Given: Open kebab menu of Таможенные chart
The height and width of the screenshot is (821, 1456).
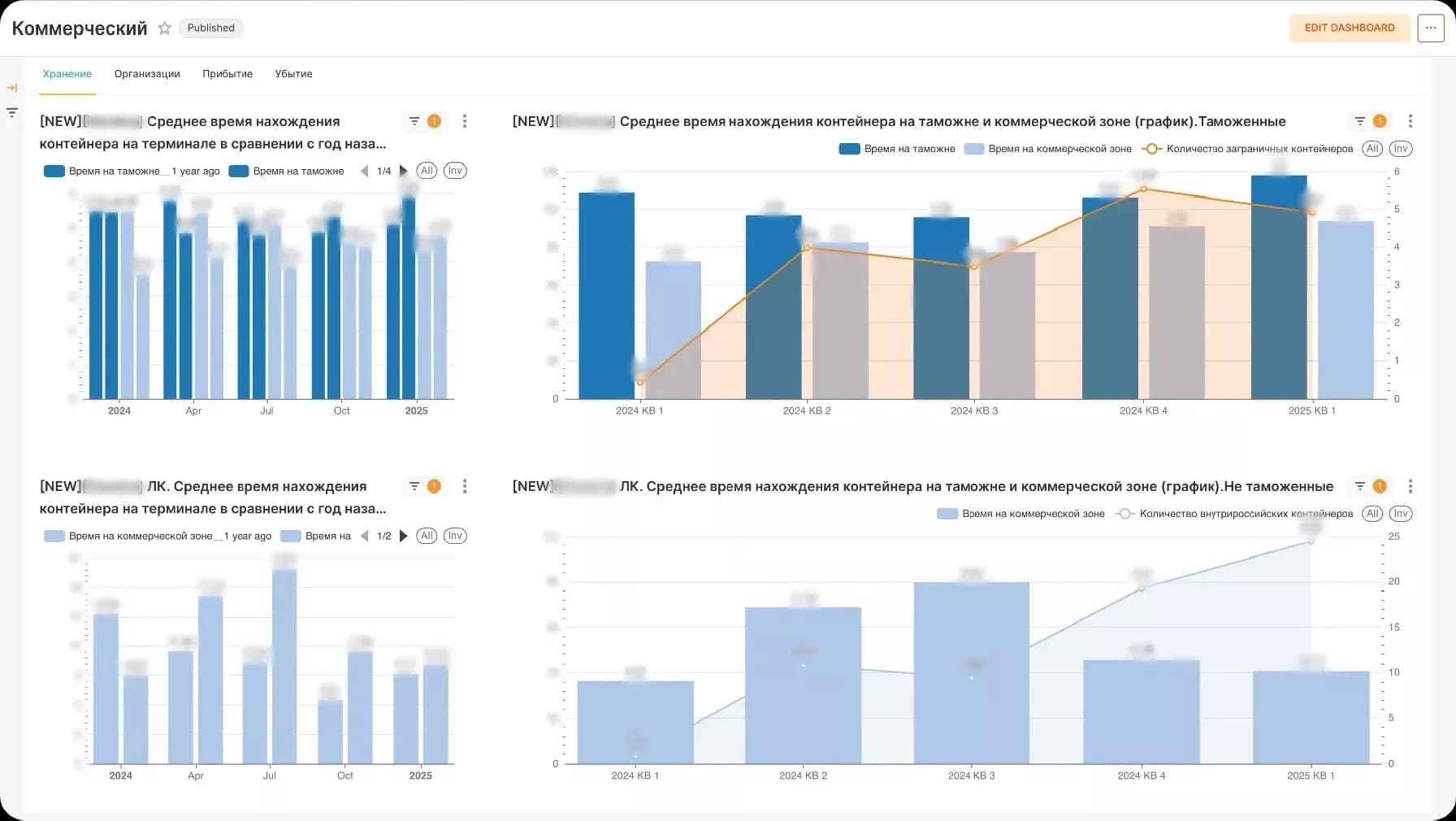Looking at the screenshot, I should (1410, 121).
